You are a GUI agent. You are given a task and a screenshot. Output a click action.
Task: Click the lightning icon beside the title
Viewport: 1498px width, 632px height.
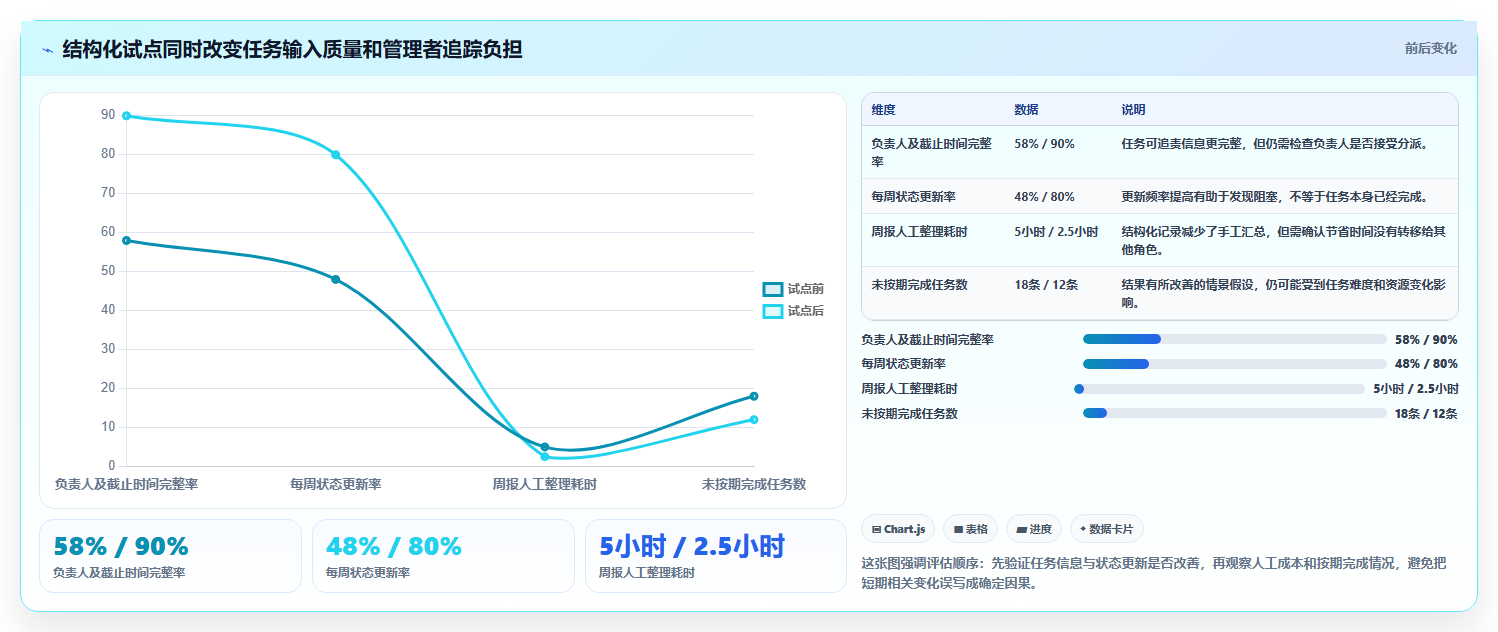(47, 50)
